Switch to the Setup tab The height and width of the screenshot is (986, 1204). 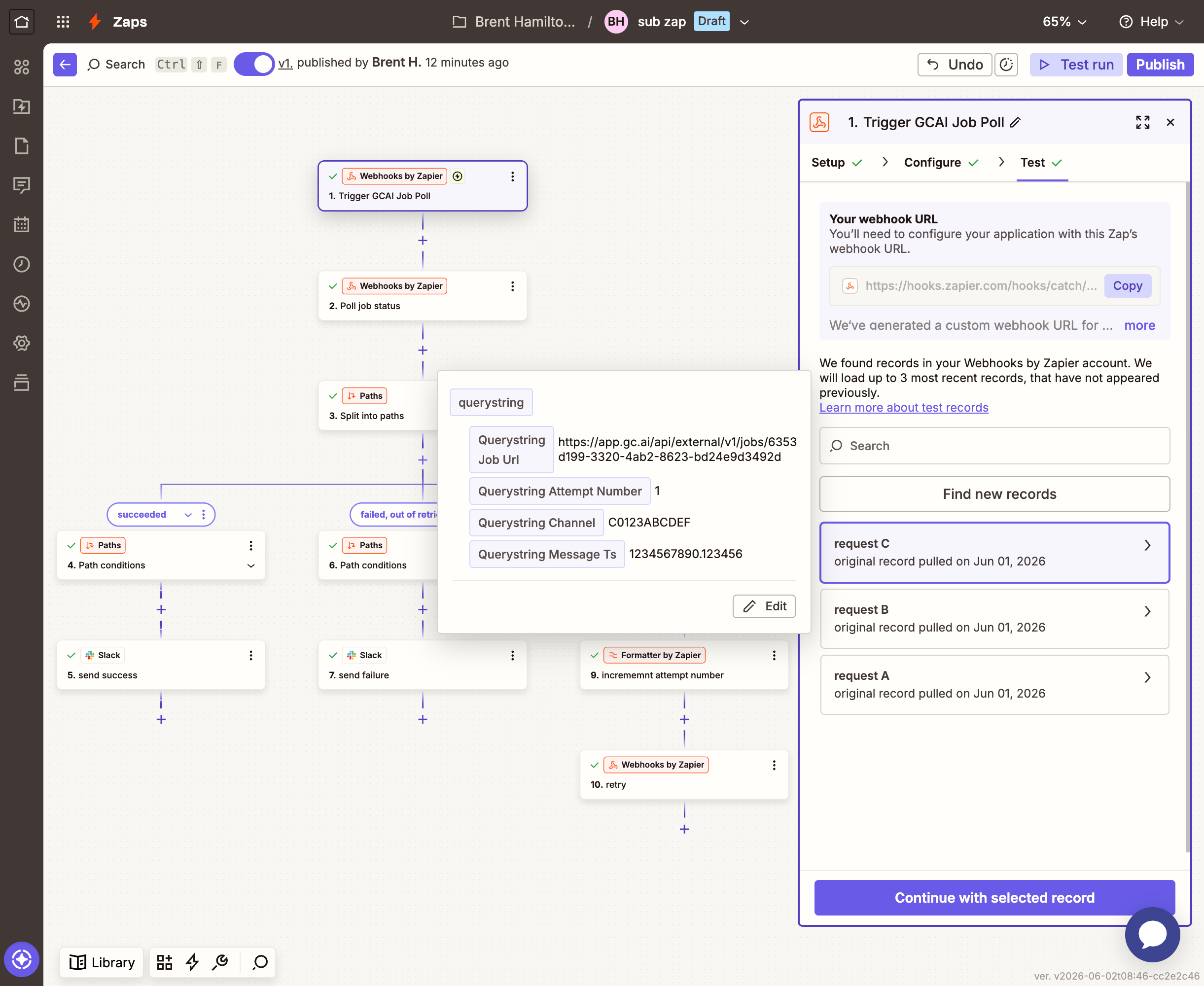click(x=837, y=162)
